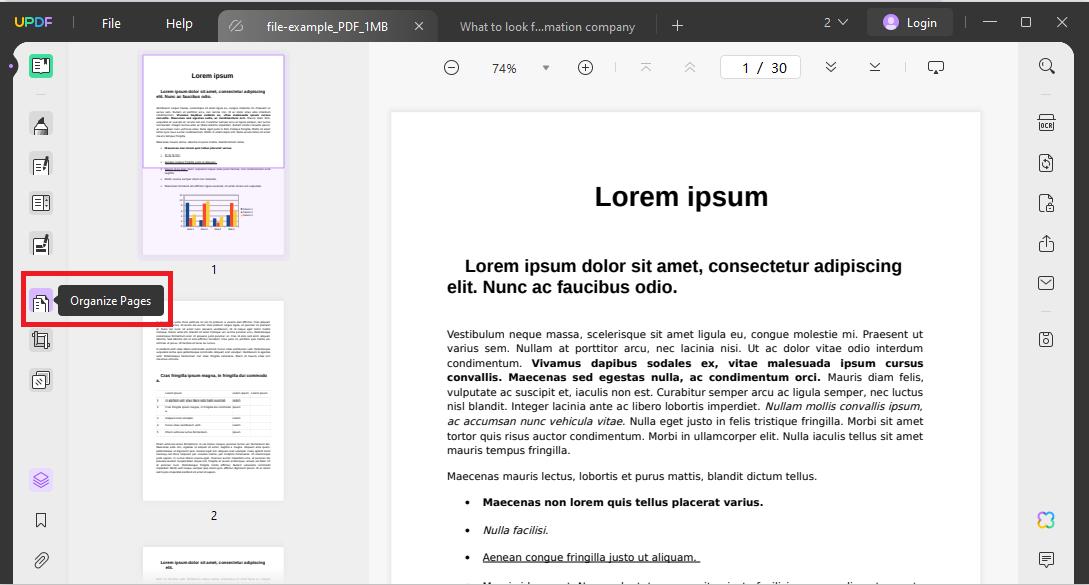Enter presentation mode with screen icon
This screenshot has width=1089, height=585.
tap(935, 66)
